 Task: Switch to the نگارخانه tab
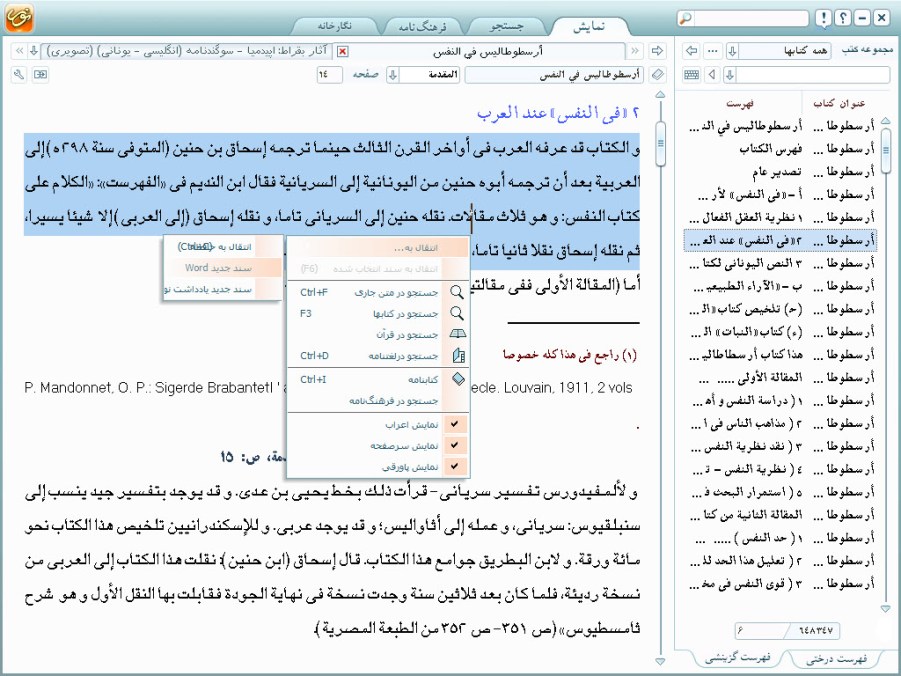click(x=334, y=26)
